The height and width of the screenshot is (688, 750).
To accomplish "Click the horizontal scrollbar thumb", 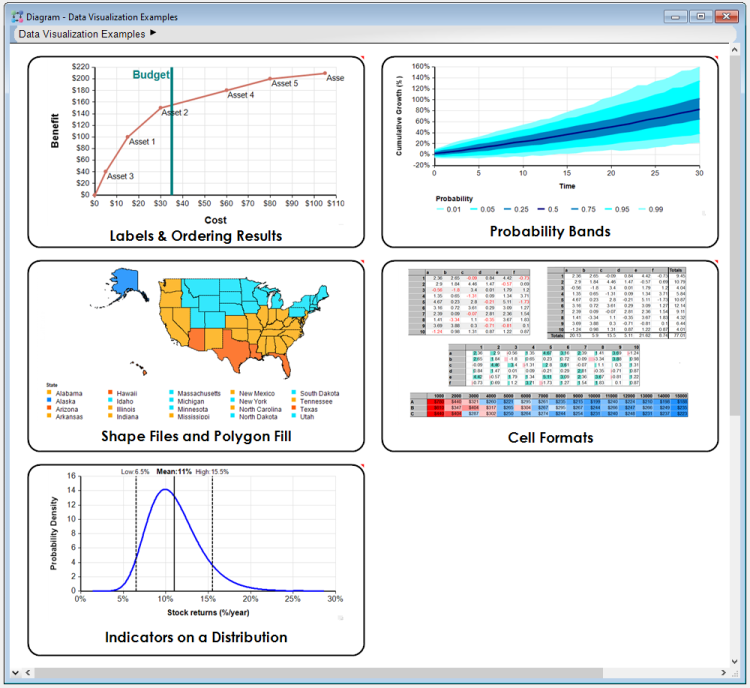I will click(x=318, y=673).
